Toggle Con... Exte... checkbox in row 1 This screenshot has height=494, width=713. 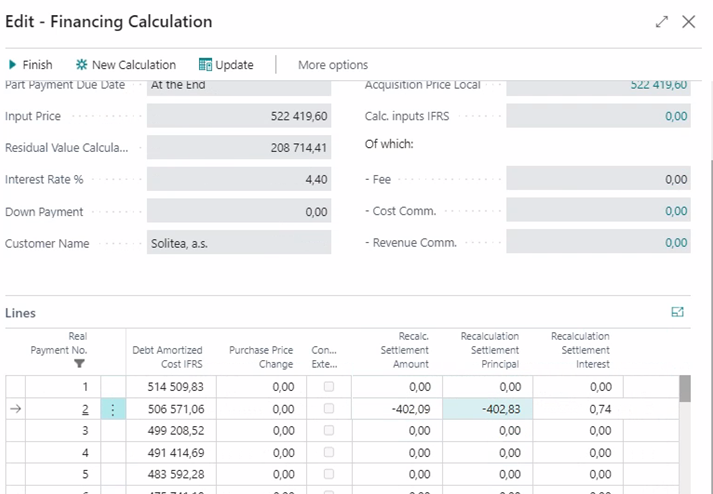point(330,387)
